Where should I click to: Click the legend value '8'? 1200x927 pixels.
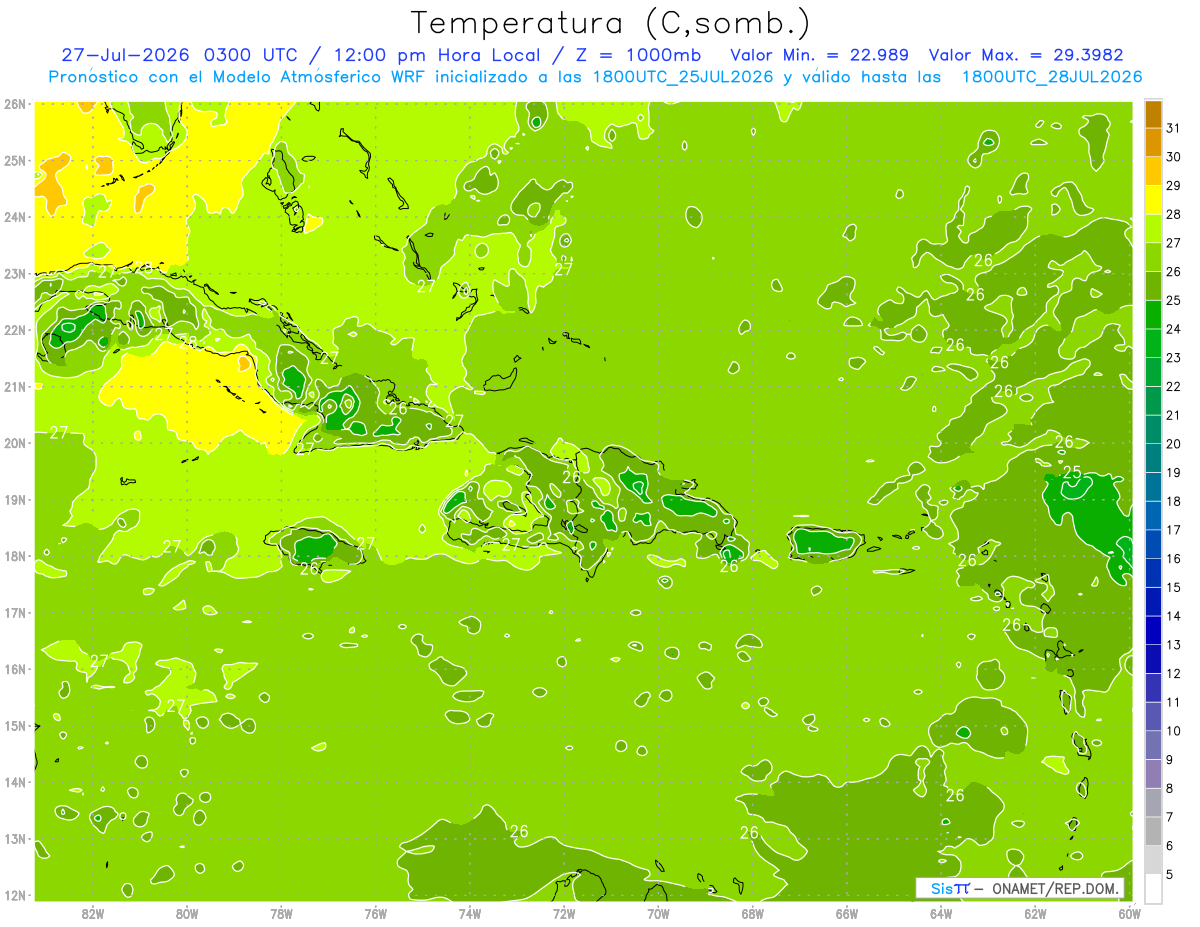(1170, 789)
